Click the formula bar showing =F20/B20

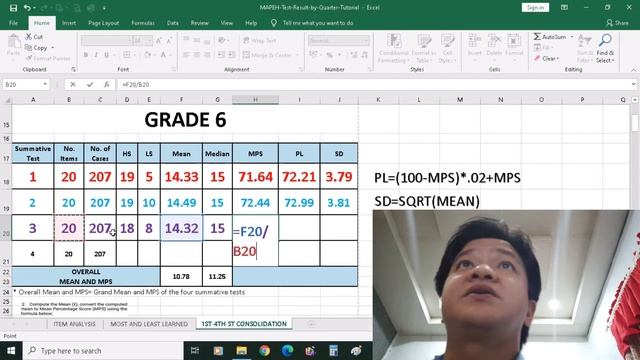[x=375, y=84]
